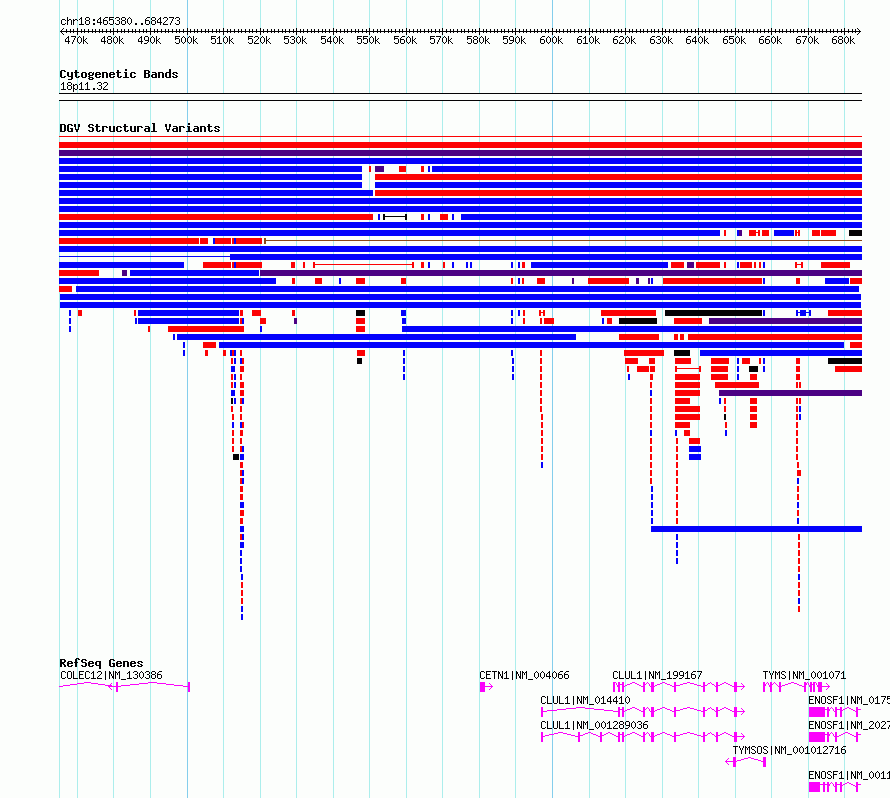Screen dimensions: 890x798
Task: Click the RefSeq Genes track title
Action: coord(101,663)
